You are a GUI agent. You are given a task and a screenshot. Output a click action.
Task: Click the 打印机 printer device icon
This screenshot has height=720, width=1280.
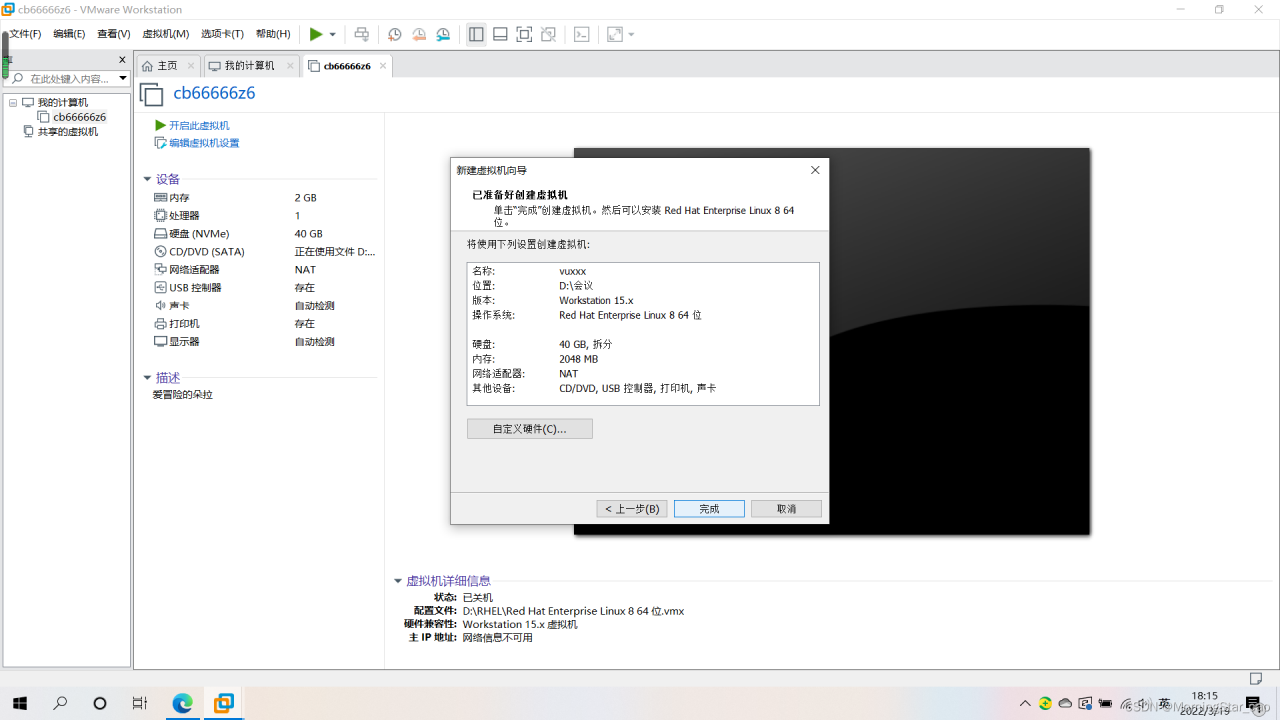coord(160,324)
